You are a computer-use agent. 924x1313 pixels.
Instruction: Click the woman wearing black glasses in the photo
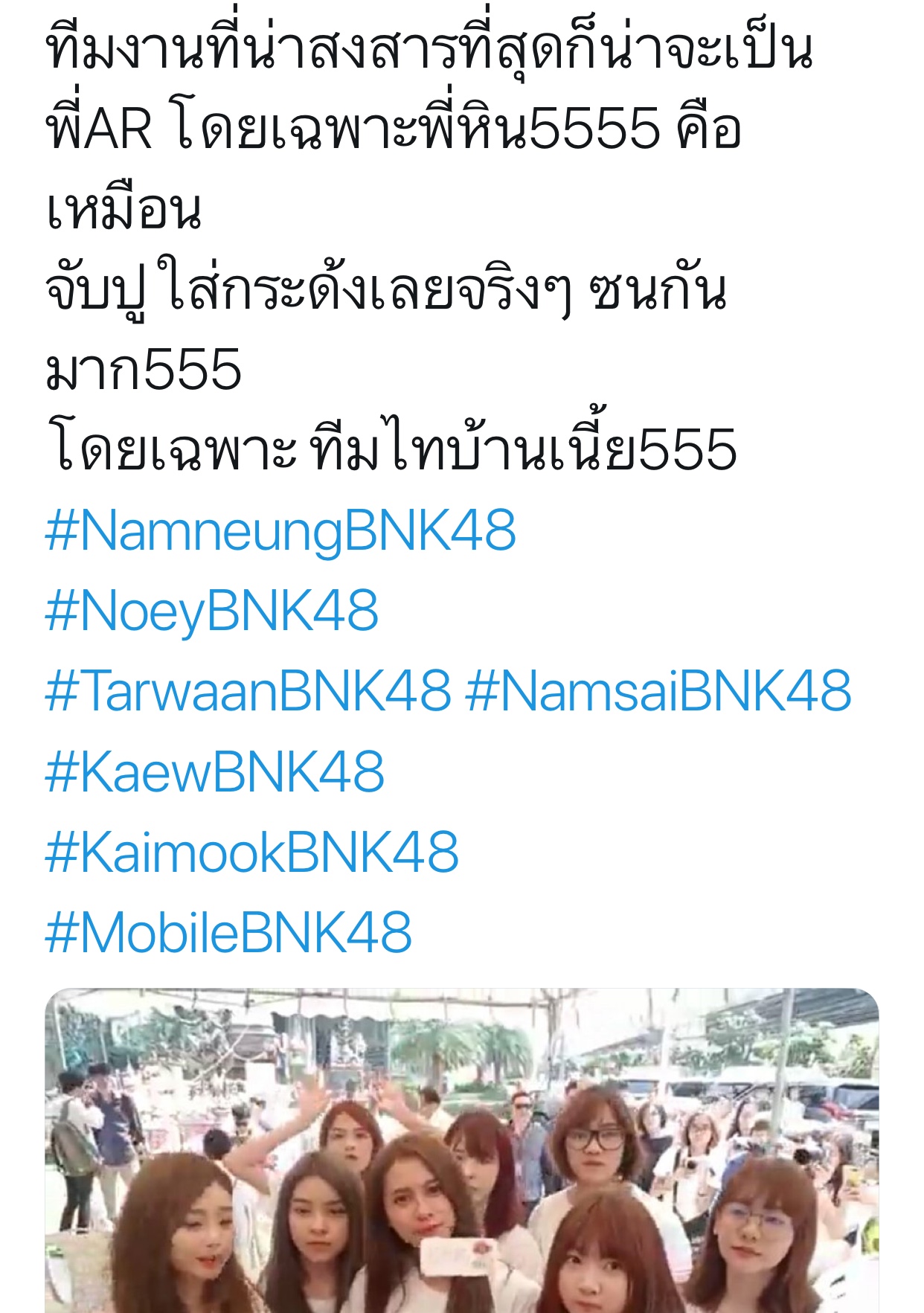click(x=594, y=1148)
